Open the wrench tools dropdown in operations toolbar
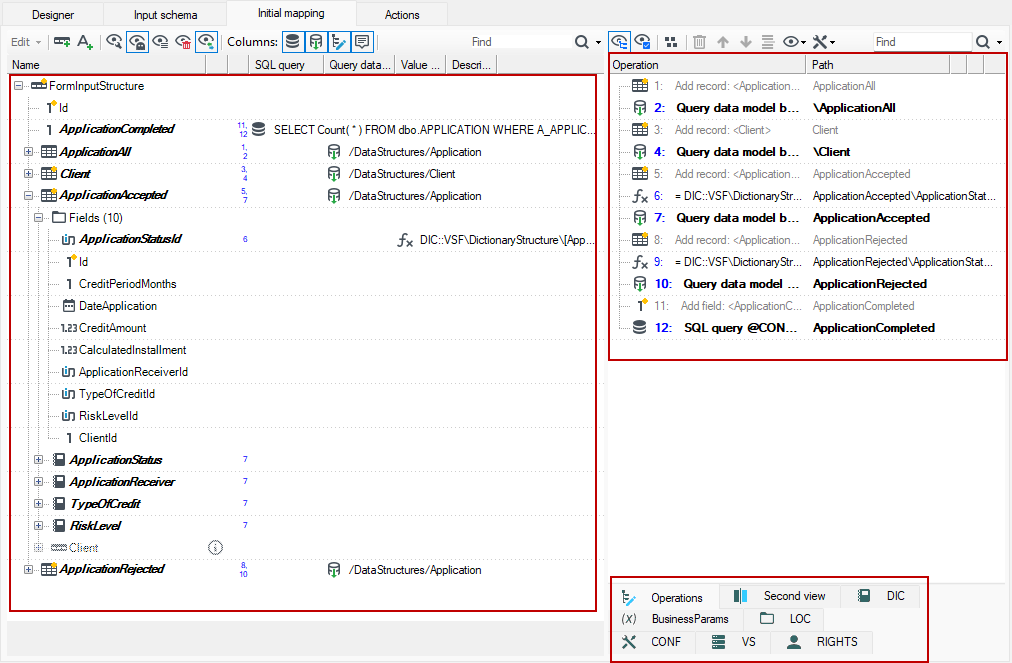Image resolution: width=1012 pixels, height=663 pixels. [x=824, y=42]
